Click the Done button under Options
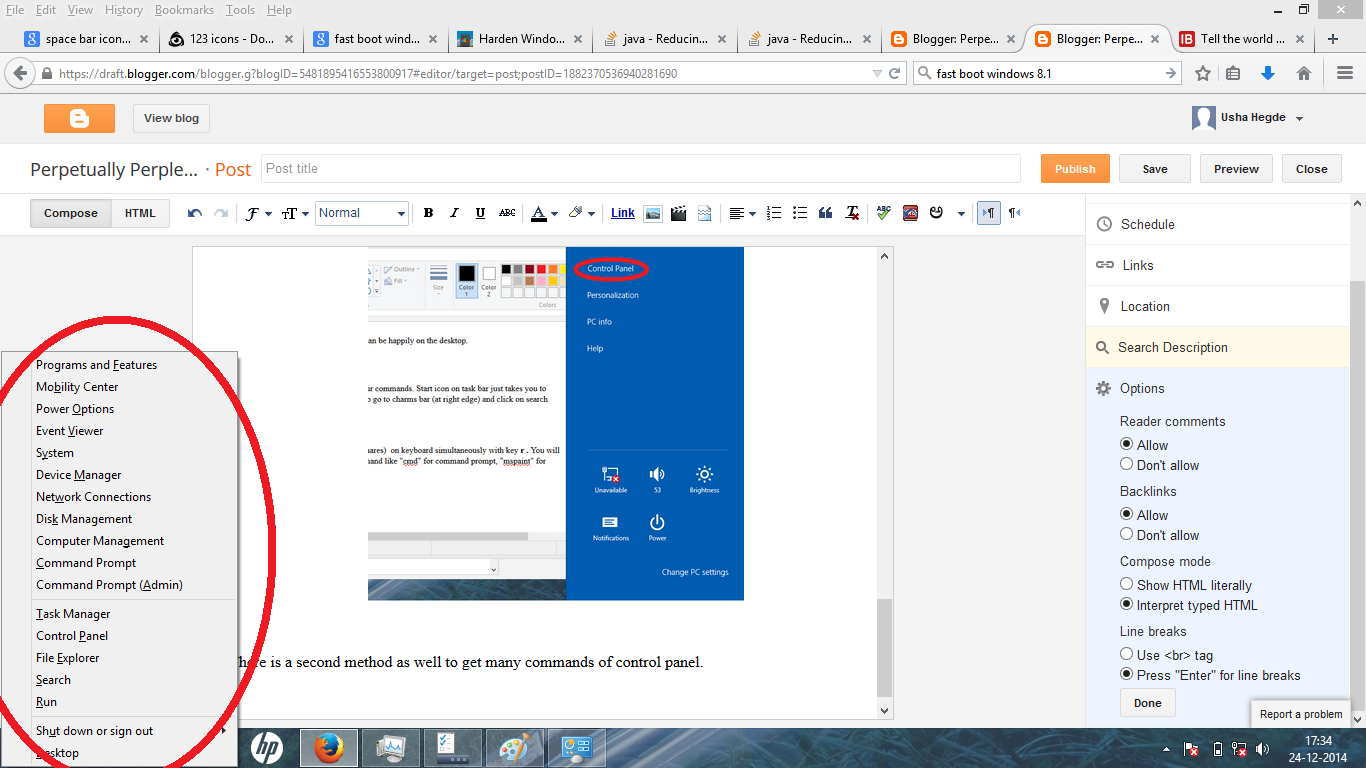This screenshot has width=1366, height=768. point(1147,703)
